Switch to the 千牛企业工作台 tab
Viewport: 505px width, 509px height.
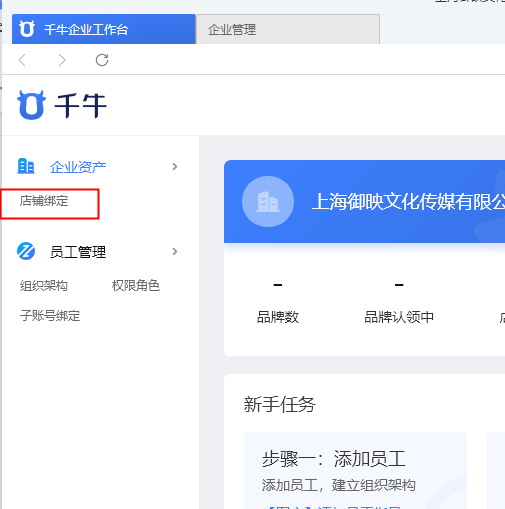(x=104, y=29)
